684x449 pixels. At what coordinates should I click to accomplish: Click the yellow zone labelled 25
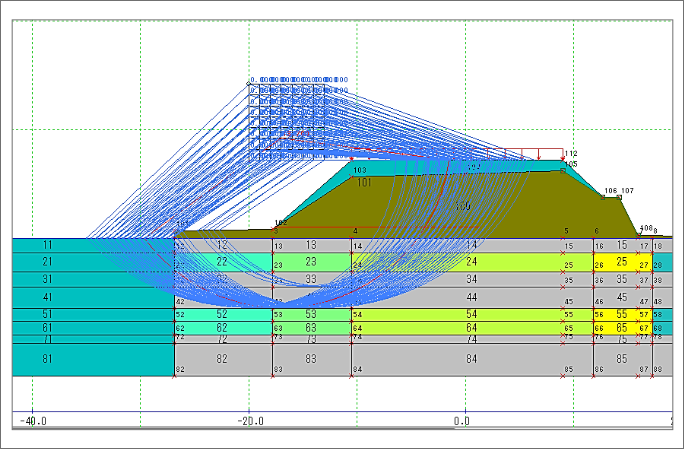coord(622,261)
